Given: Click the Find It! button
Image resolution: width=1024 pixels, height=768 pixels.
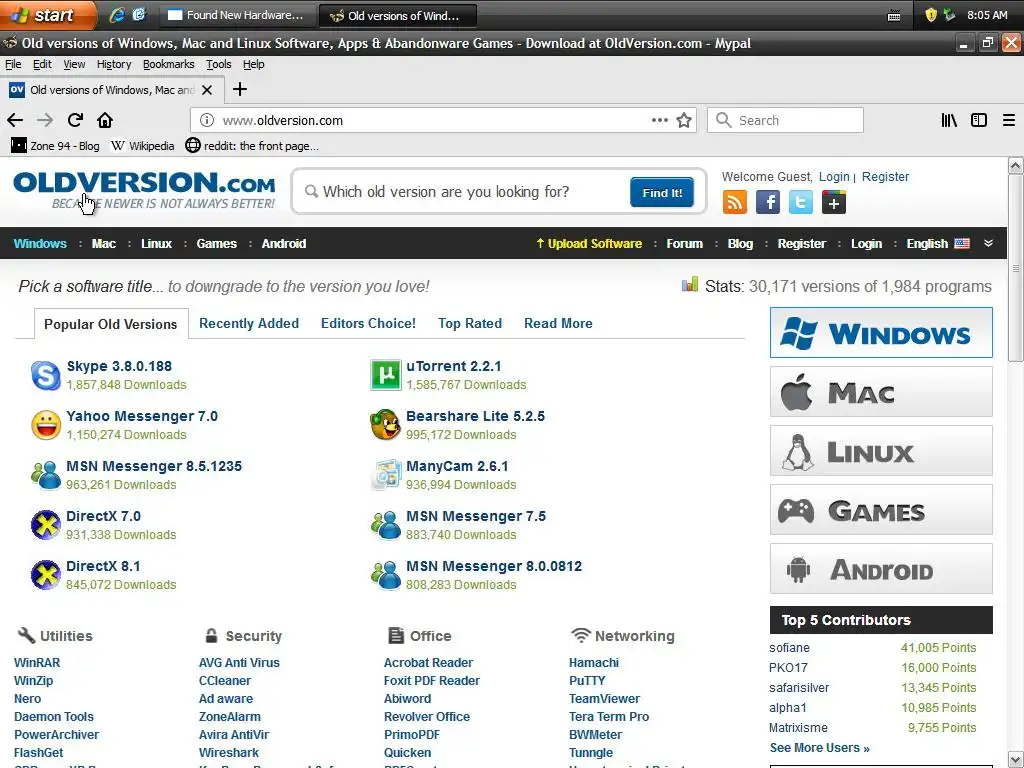Looking at the screenshot, I should 662,193.
